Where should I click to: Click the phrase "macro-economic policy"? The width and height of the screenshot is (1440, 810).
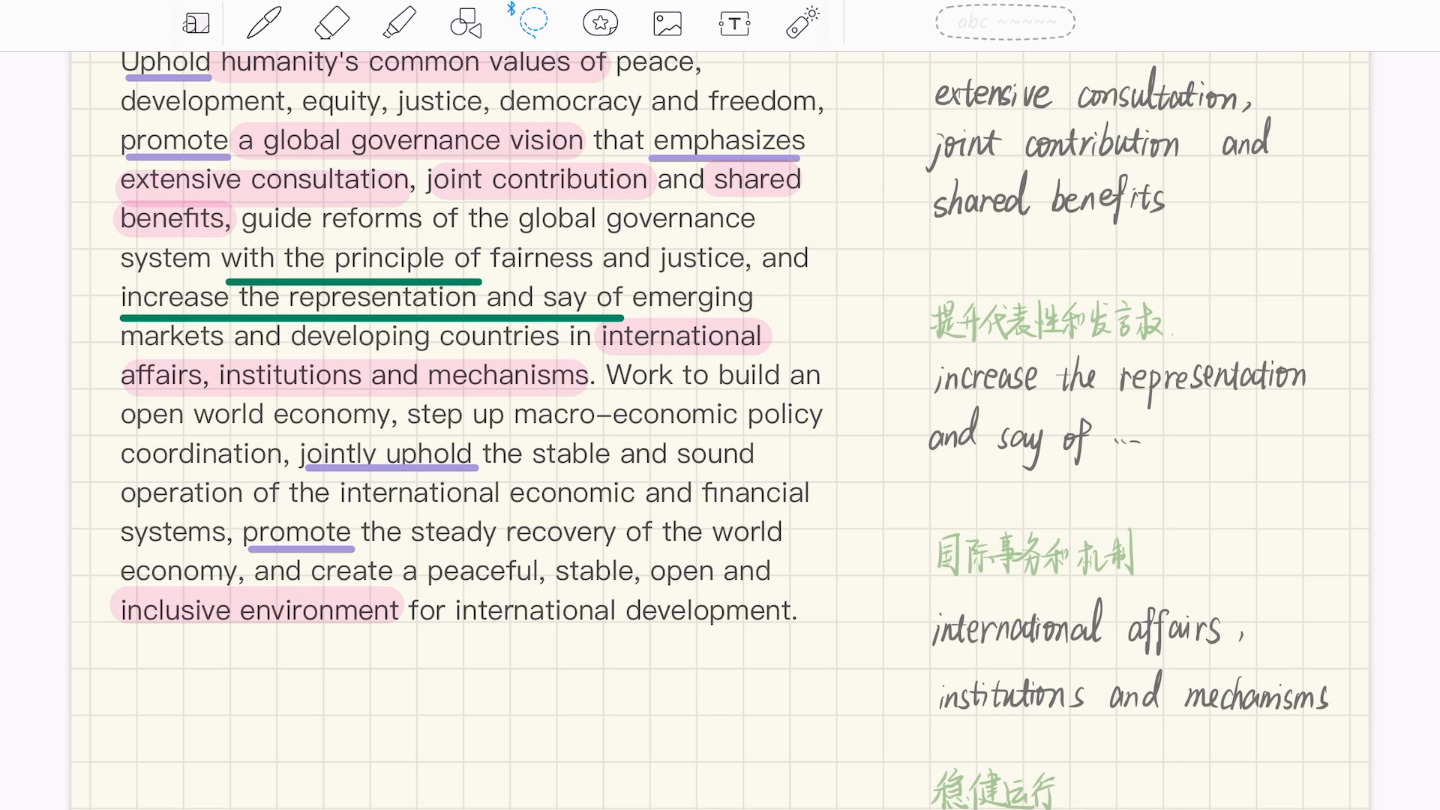[668, 414]
